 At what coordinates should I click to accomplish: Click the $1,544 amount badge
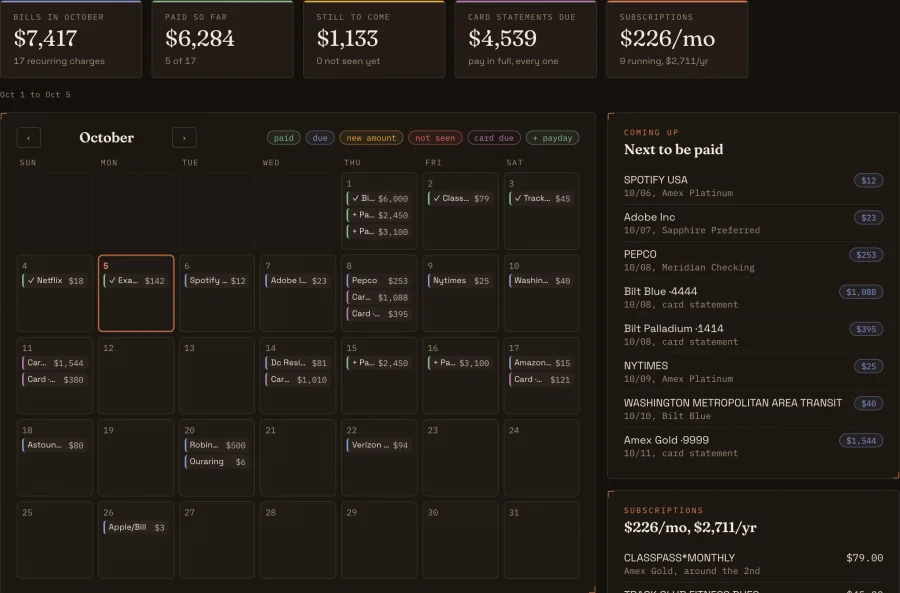coord(861,441)
